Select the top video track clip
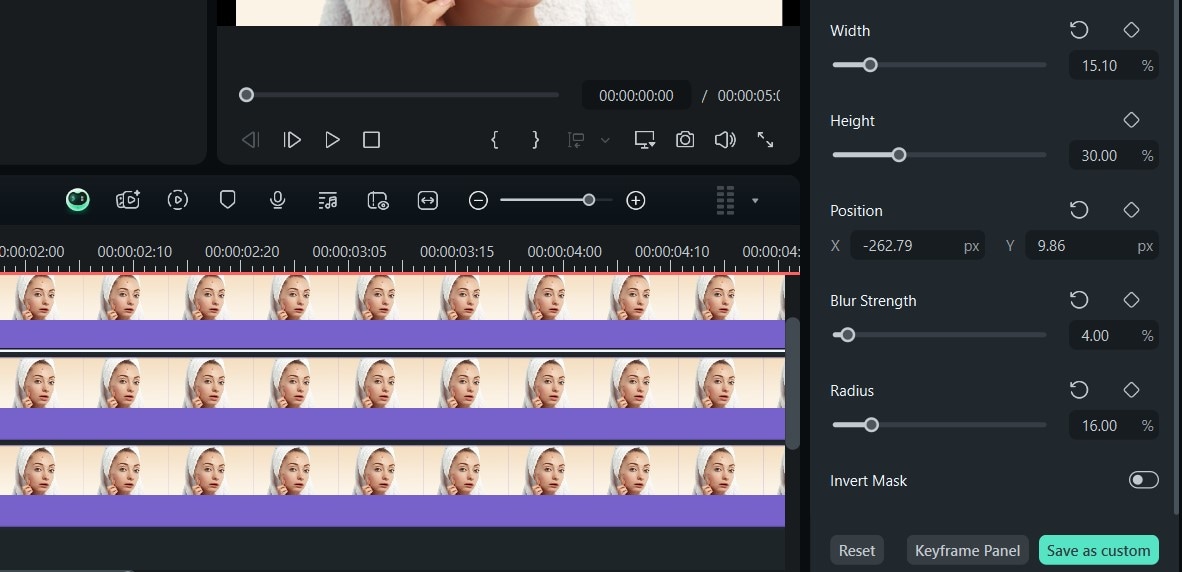 pos(392,311)
